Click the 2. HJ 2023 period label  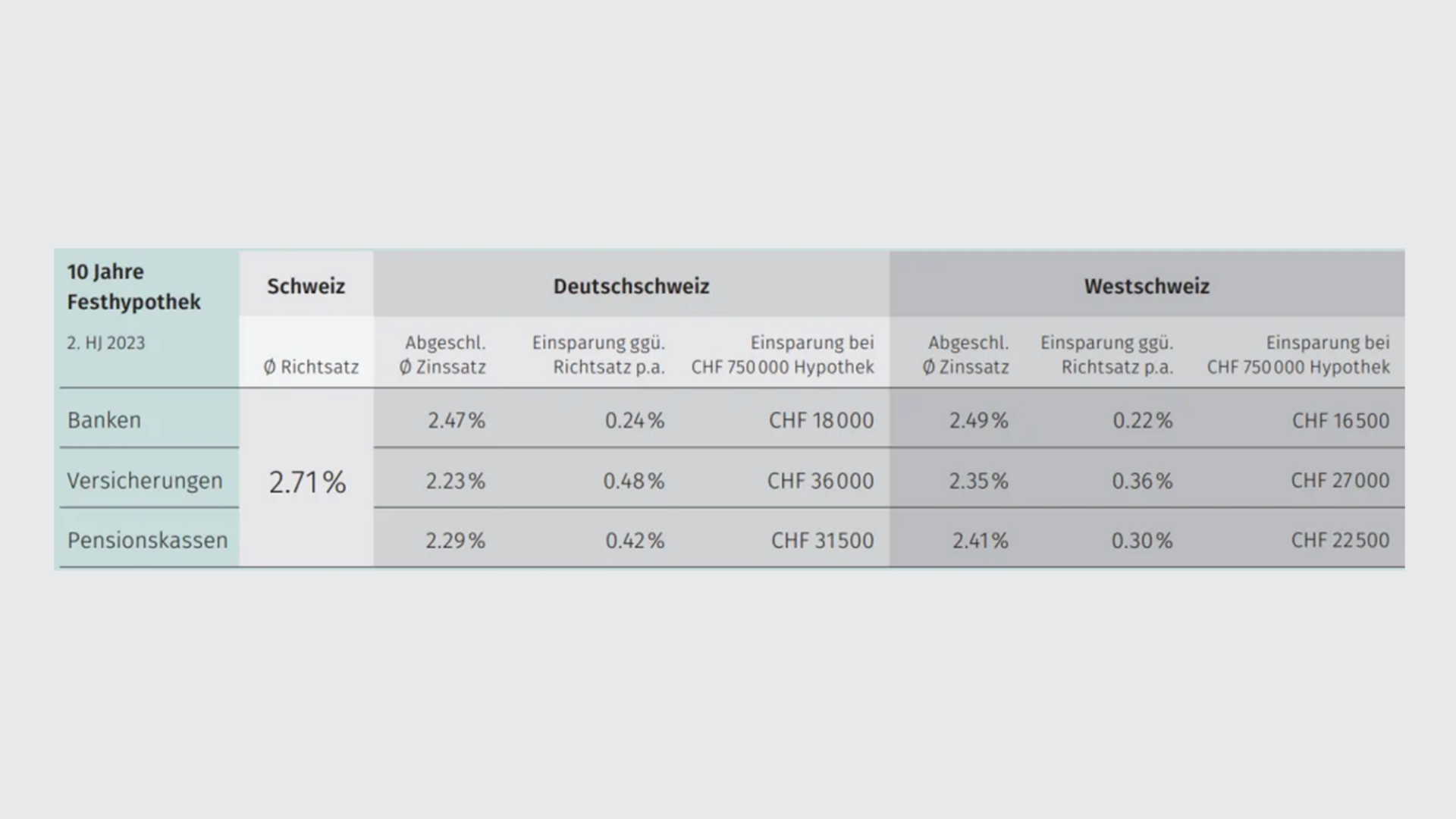(x=105, y=343)
